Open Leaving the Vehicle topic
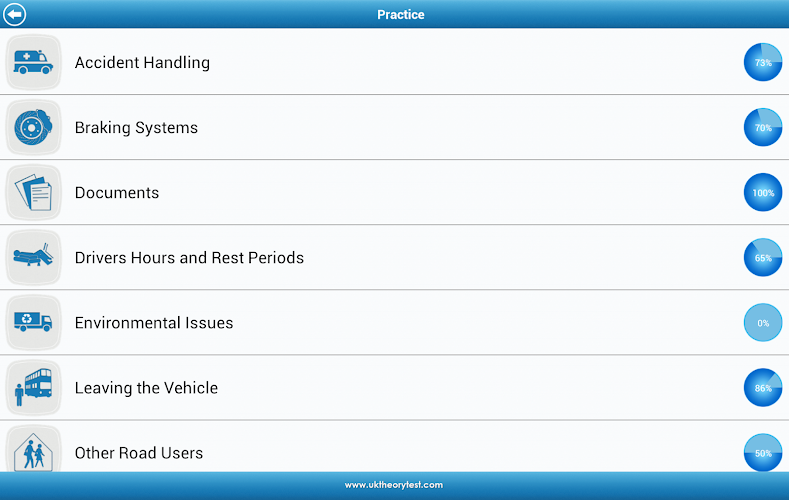Image resolution: width=789 pixels, height=500 pixels. [146, 388]
